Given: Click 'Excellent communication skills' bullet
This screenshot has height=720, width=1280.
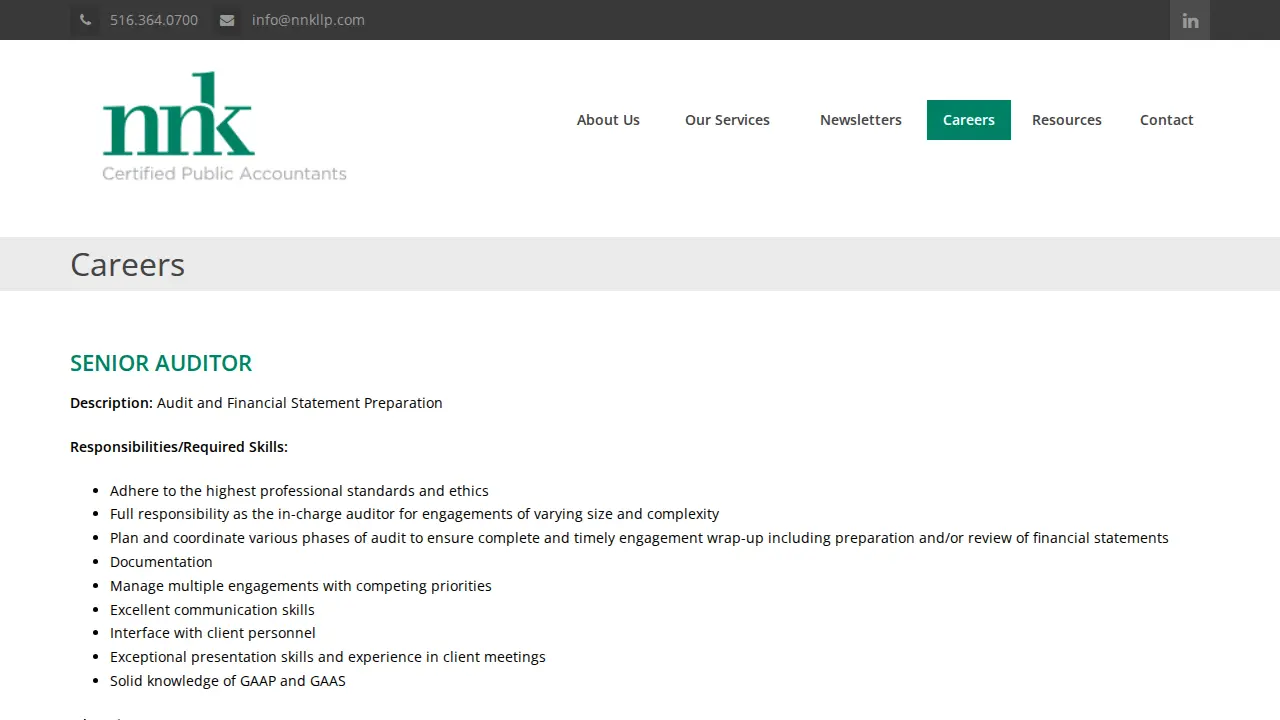Looking at the screenshot, I should 212,610.
